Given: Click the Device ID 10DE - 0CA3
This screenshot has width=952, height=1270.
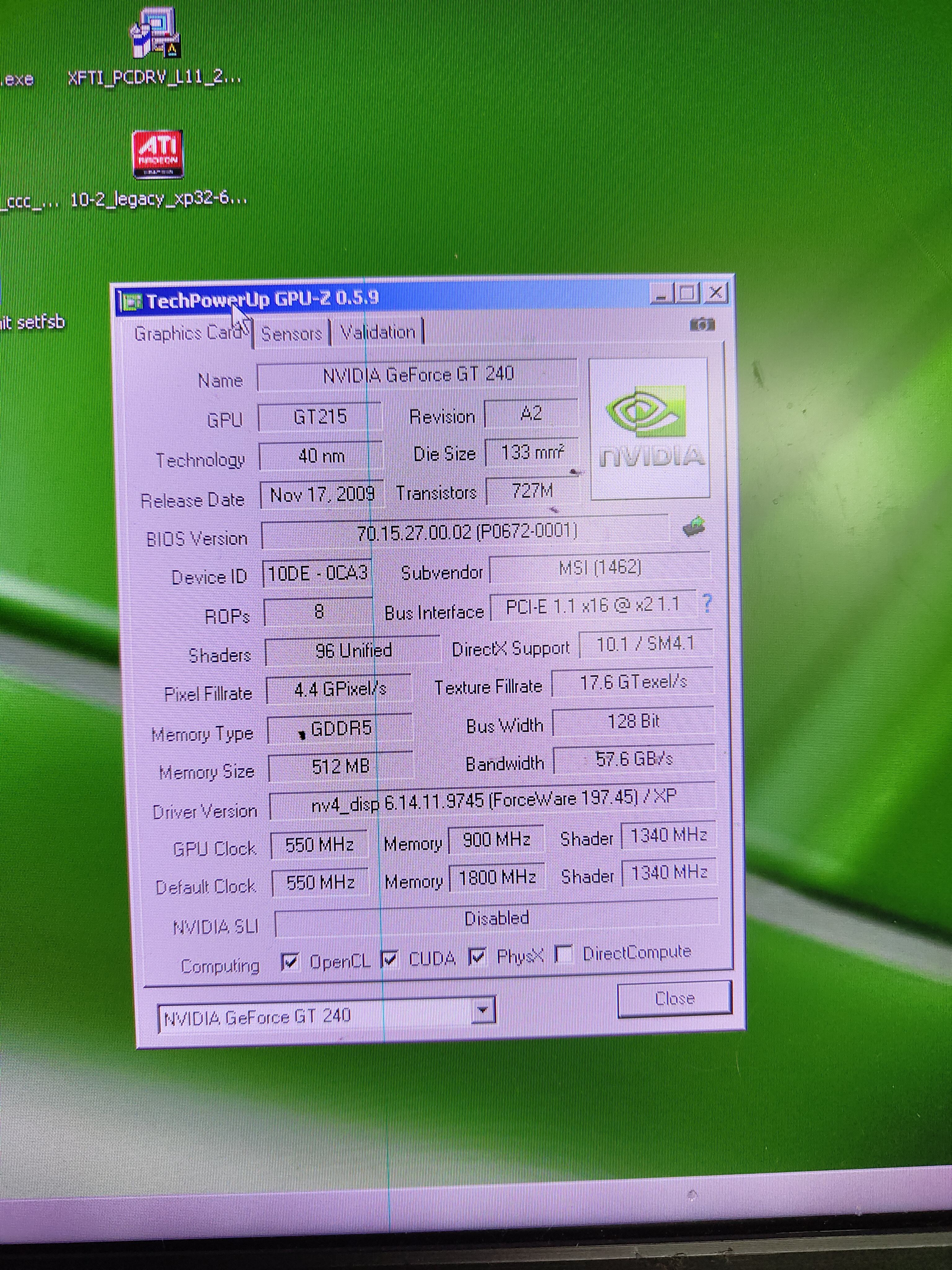Looking at the screenshot, I should [317, 573].
